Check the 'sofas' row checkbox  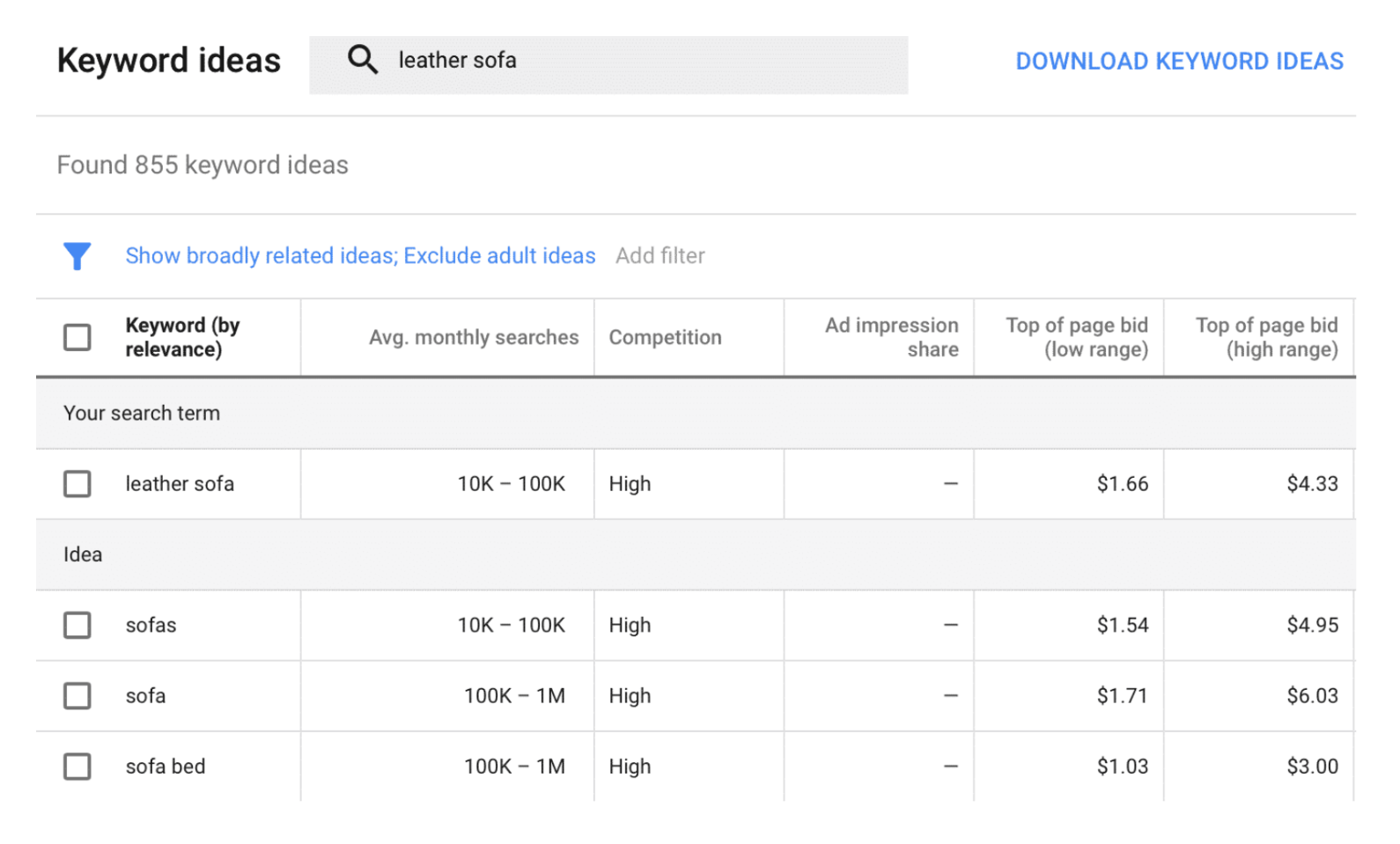[77, 626]
